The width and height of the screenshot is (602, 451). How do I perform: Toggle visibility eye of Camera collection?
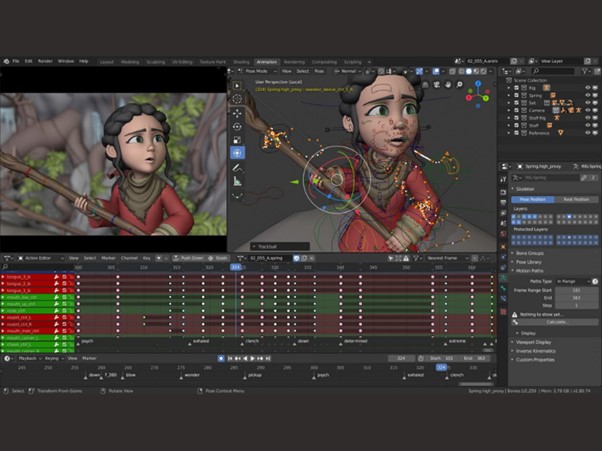click(x=587, y=110)
